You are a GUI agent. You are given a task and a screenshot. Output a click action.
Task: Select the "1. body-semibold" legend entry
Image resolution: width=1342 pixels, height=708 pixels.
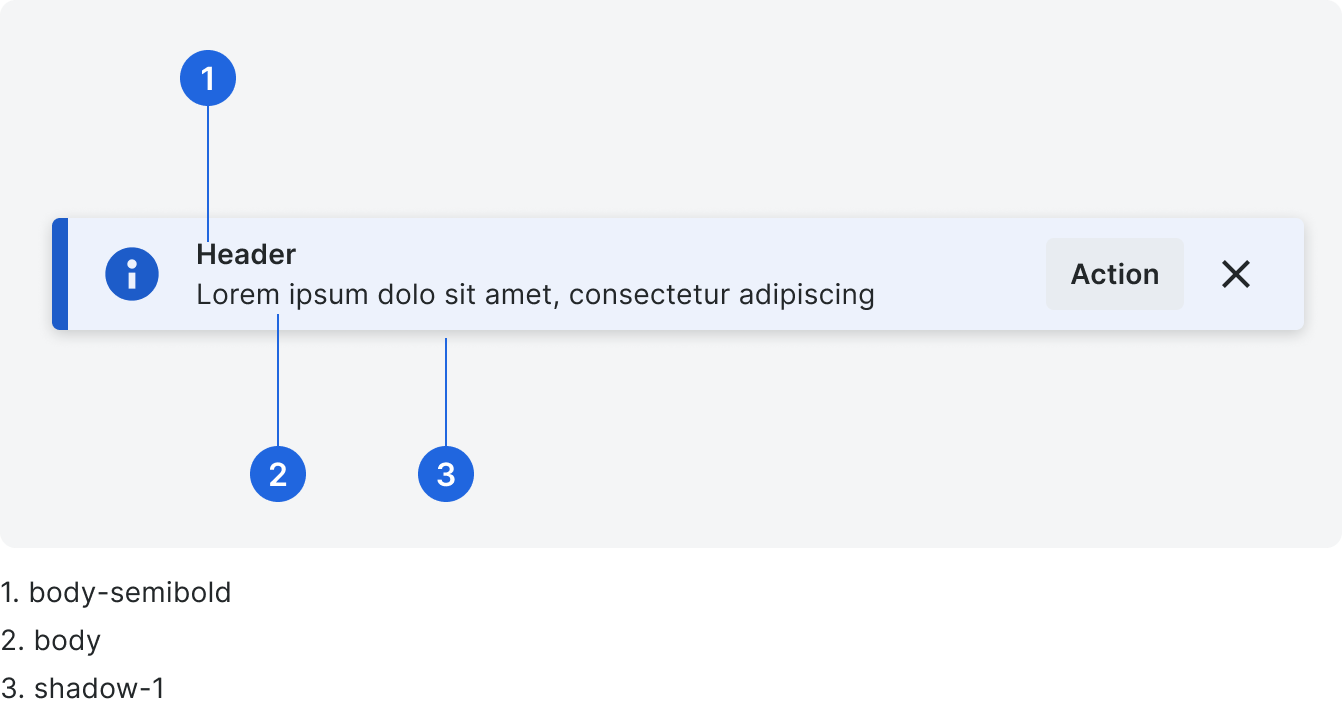[x=116, y=593]
